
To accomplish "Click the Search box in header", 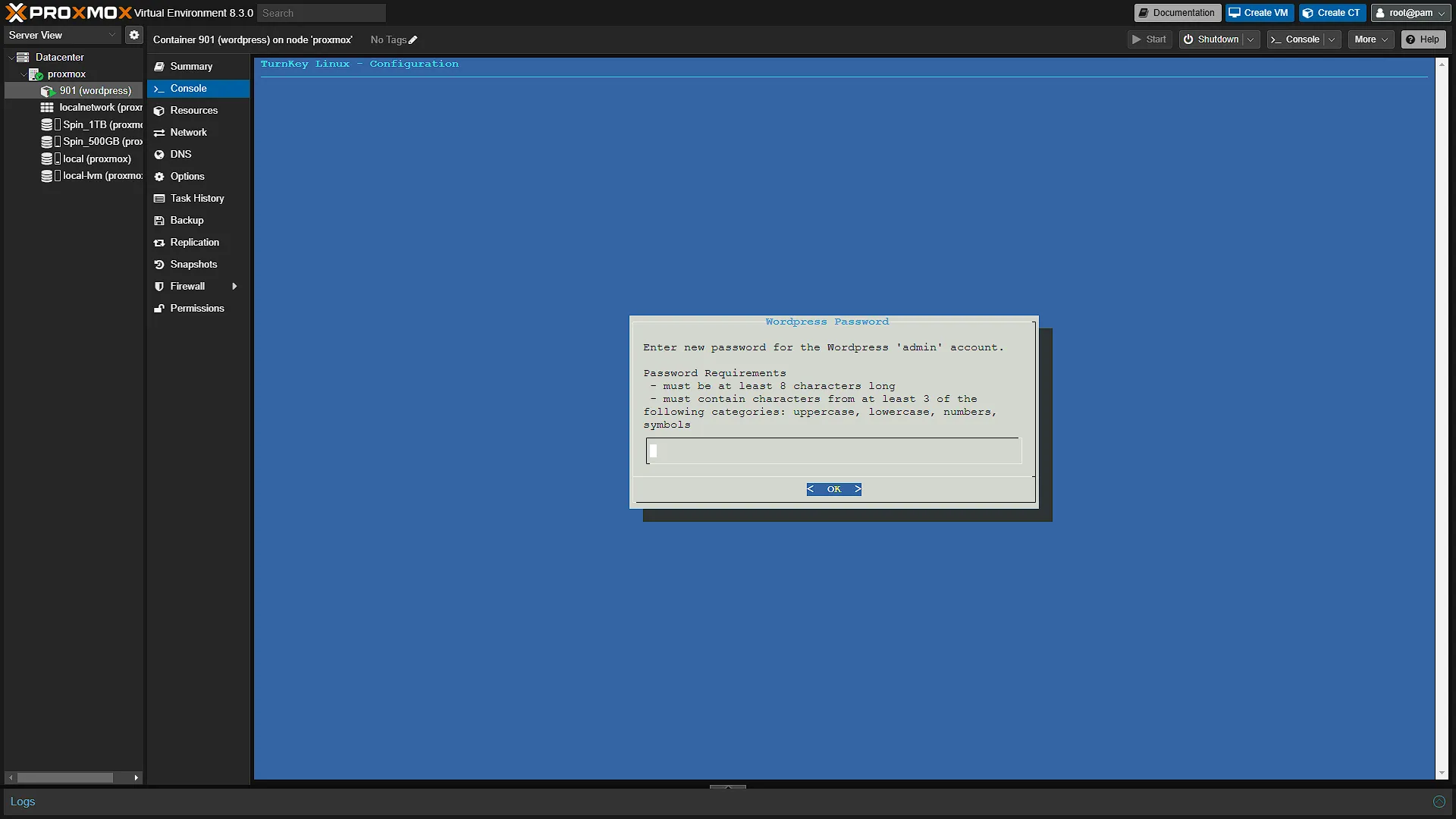I will tap(322, 13).
